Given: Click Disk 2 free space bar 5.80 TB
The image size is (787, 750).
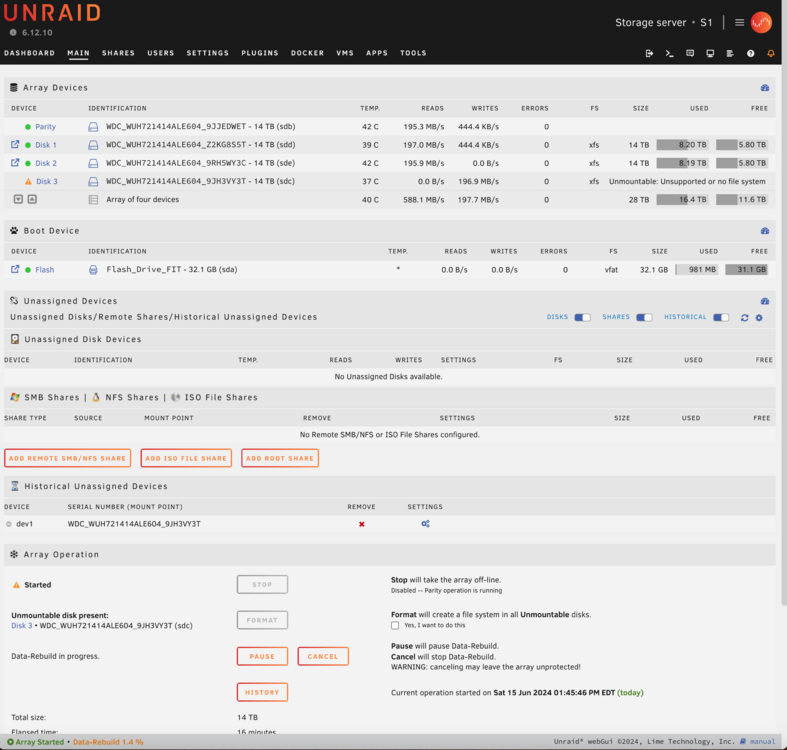Looking at the screenshot, I should [x=742, y=163].
